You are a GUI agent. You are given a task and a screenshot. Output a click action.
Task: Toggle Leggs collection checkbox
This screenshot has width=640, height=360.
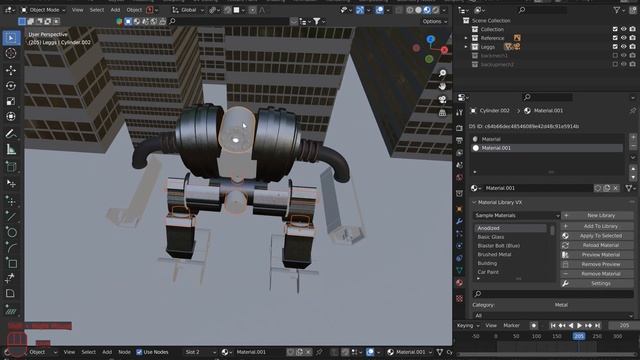[615, 47]
